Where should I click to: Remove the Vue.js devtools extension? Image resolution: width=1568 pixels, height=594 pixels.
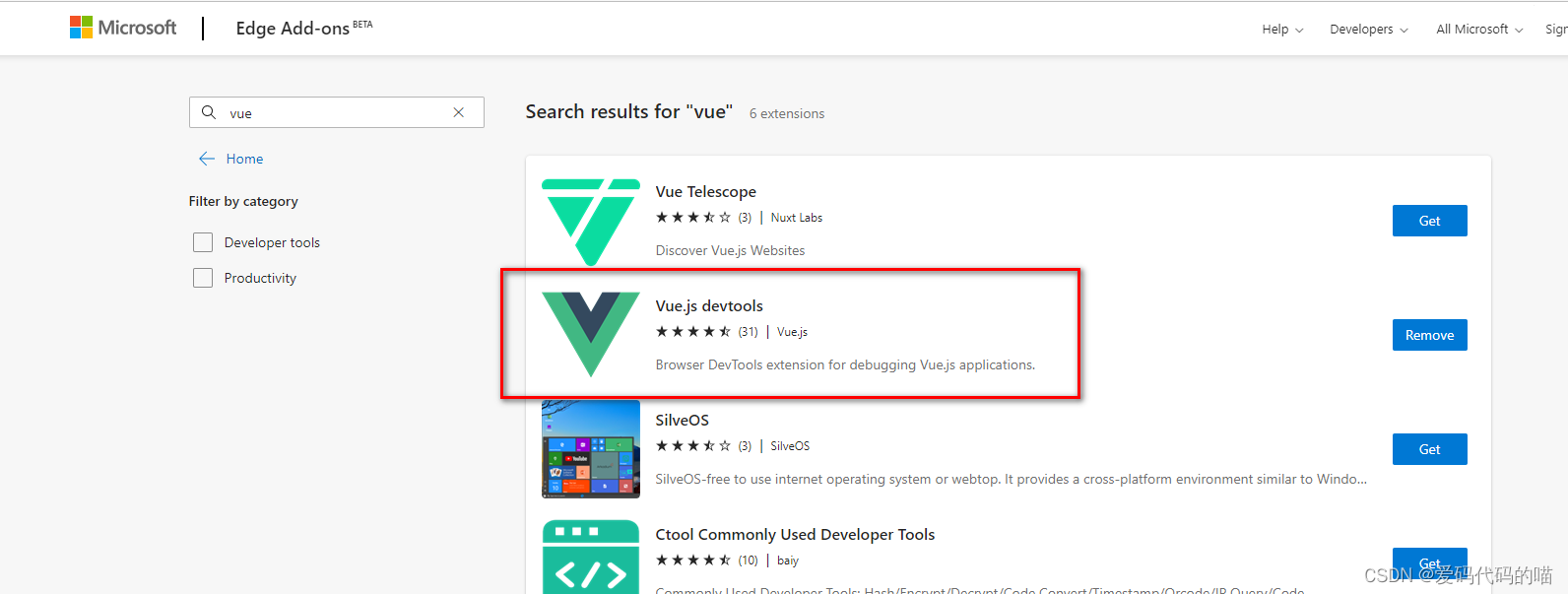click(x=1429, y=335)
